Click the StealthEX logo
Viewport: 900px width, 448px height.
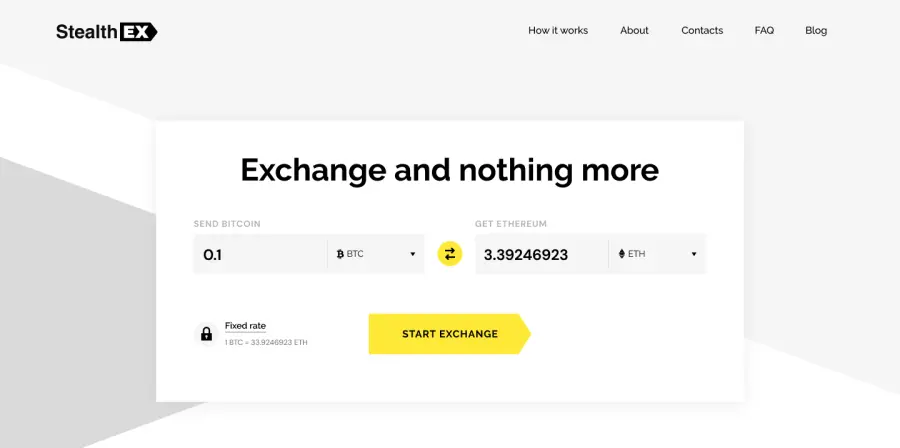pyautogui.click(x=107, y=32)
